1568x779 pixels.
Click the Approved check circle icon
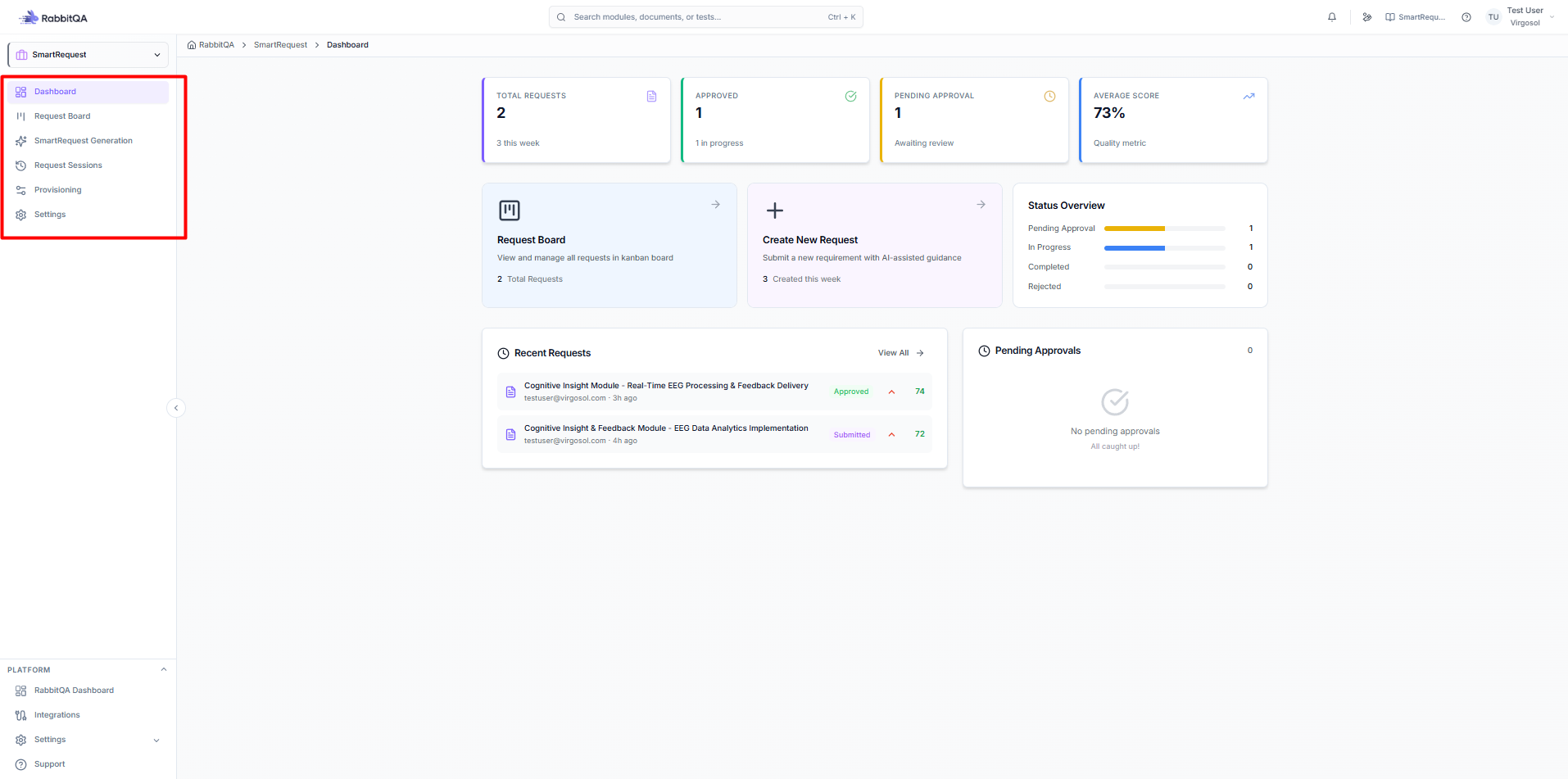[851, 97]
